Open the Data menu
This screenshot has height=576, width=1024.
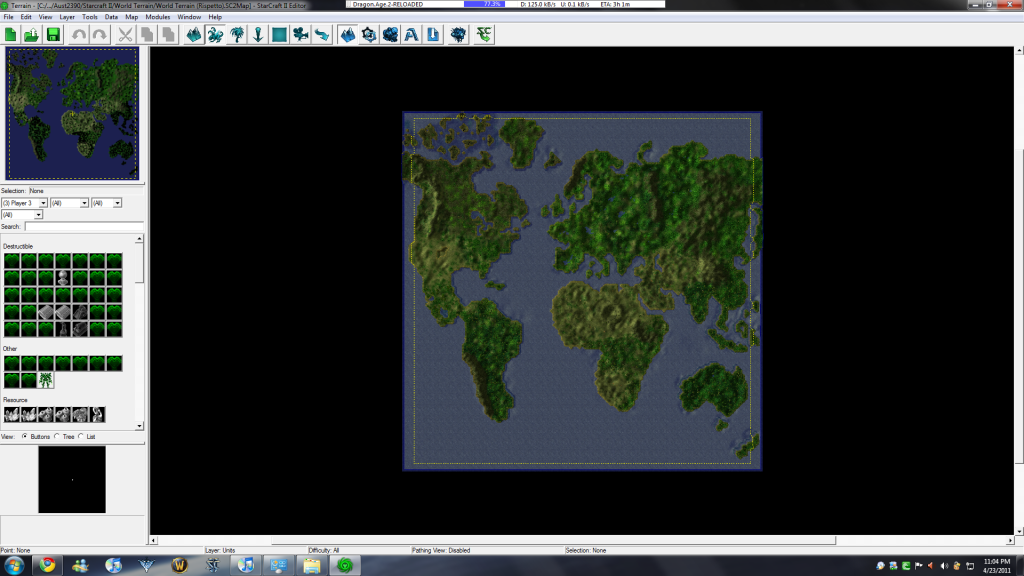pyautogui.click(x=111, y=17)
